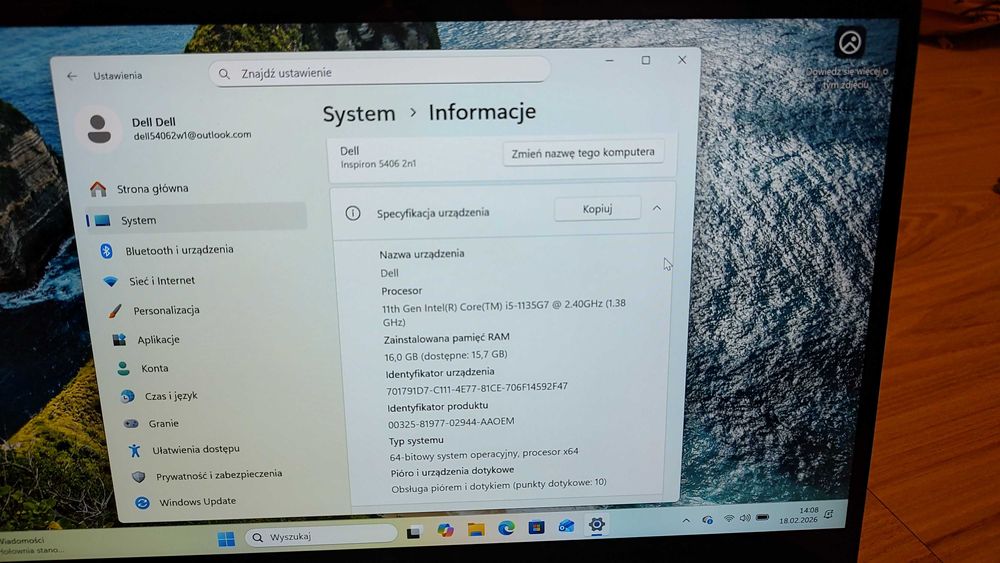
Task: Open Microsoft Store from the taskbar
Action: pos(536,527)
